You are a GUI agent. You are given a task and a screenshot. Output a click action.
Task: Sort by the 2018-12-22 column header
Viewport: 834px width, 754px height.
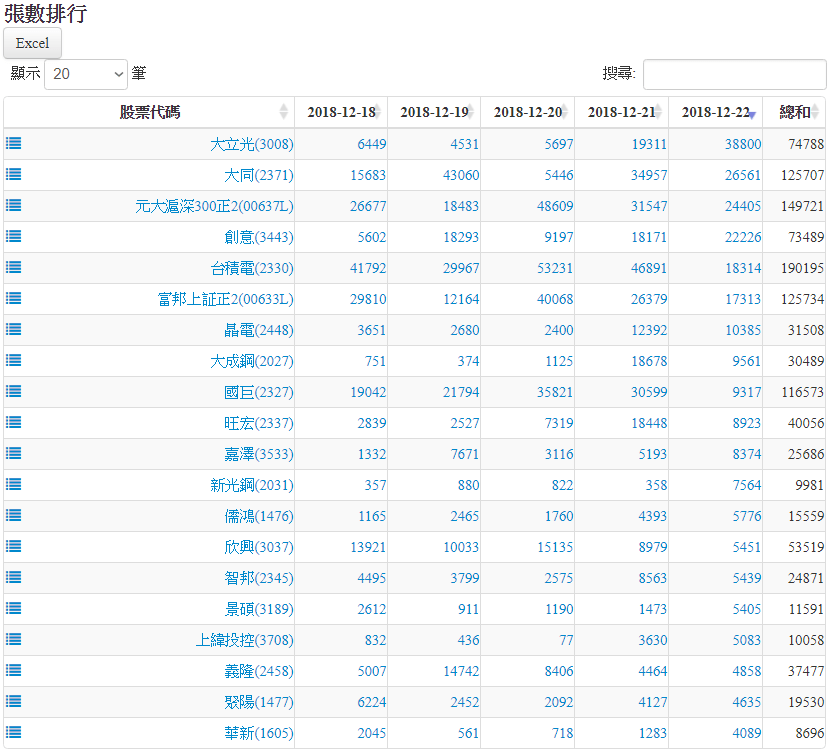coord(715,112)
